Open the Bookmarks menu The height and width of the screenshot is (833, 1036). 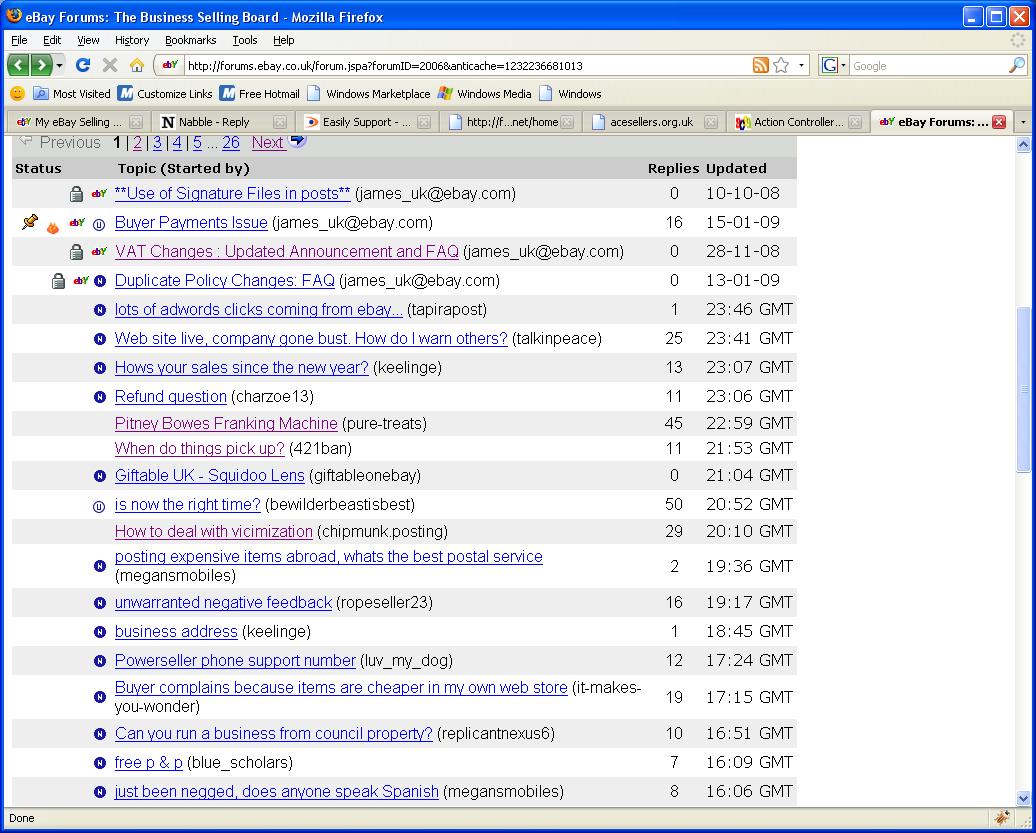point(190,40)
